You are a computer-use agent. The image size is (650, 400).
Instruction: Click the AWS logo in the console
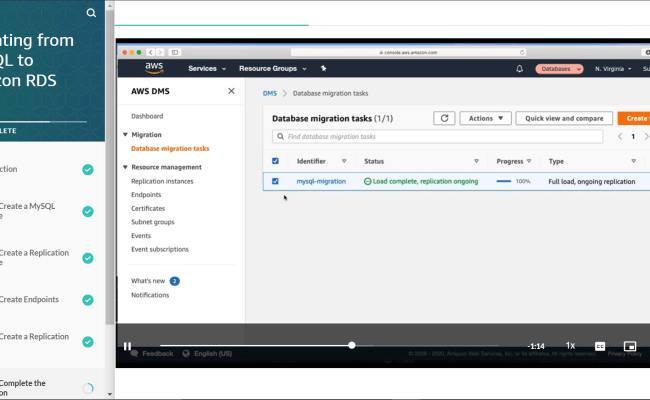[154, 68]
